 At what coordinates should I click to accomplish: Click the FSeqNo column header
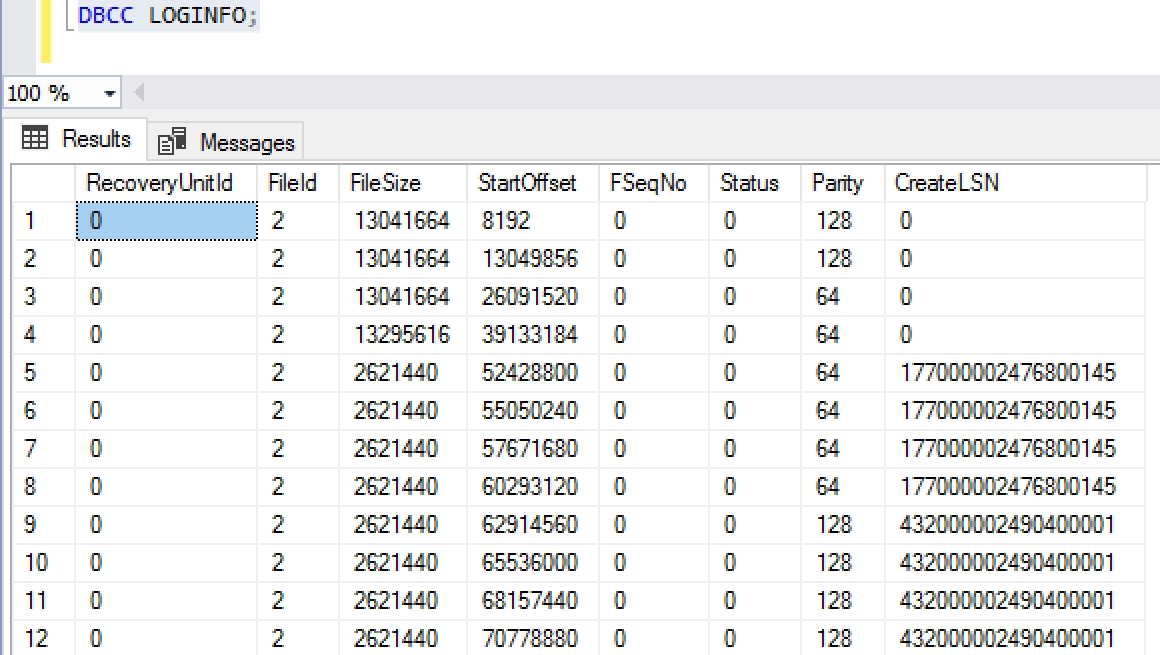(648, 183)
